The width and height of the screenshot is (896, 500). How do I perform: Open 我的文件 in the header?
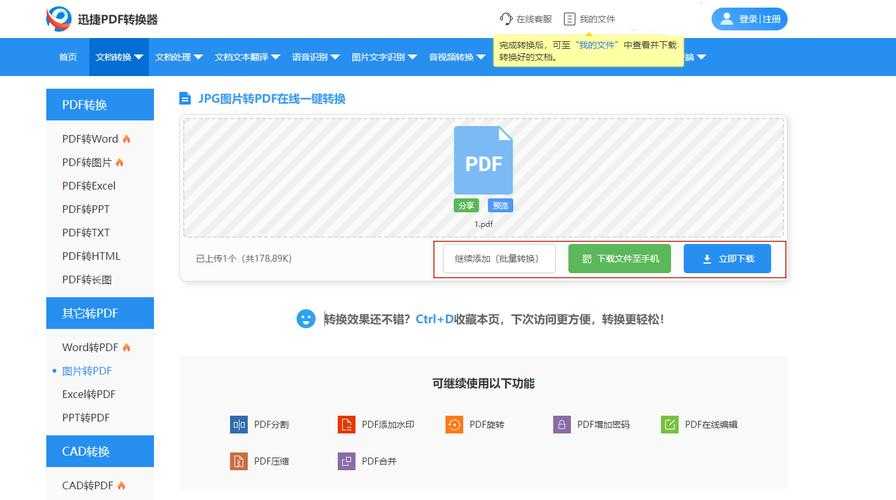click(x=589, y=19)
